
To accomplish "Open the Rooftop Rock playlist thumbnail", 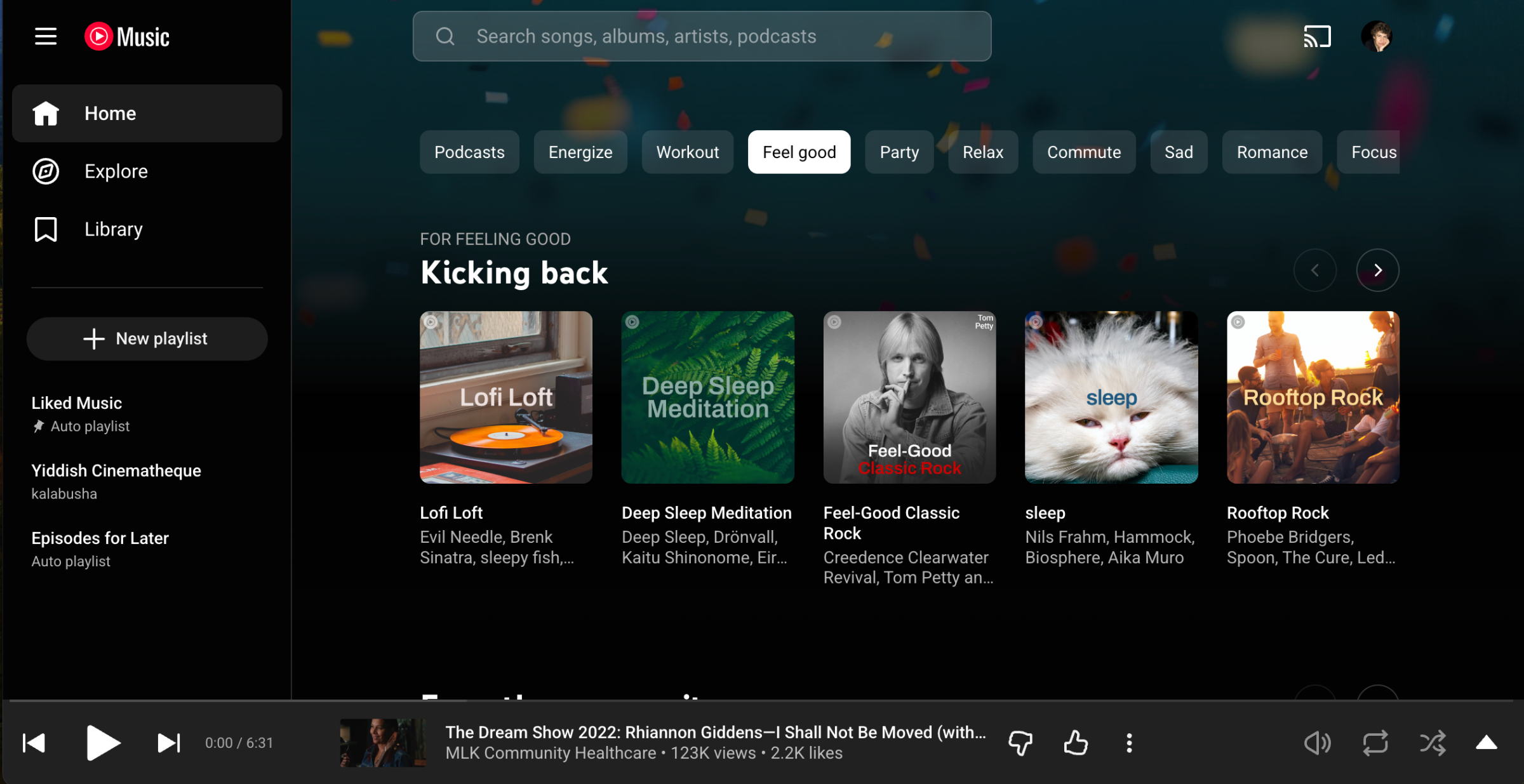I will point(1312,397).
